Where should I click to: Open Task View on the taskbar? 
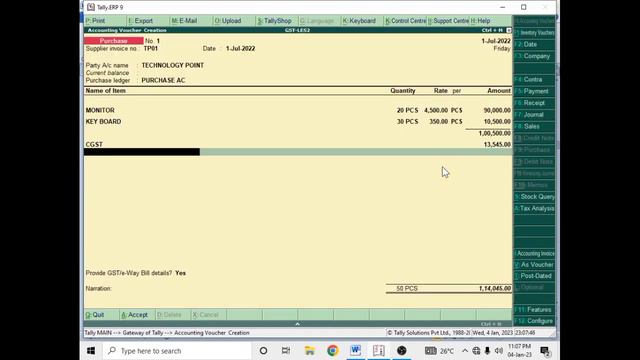click(x=286, y=351)
